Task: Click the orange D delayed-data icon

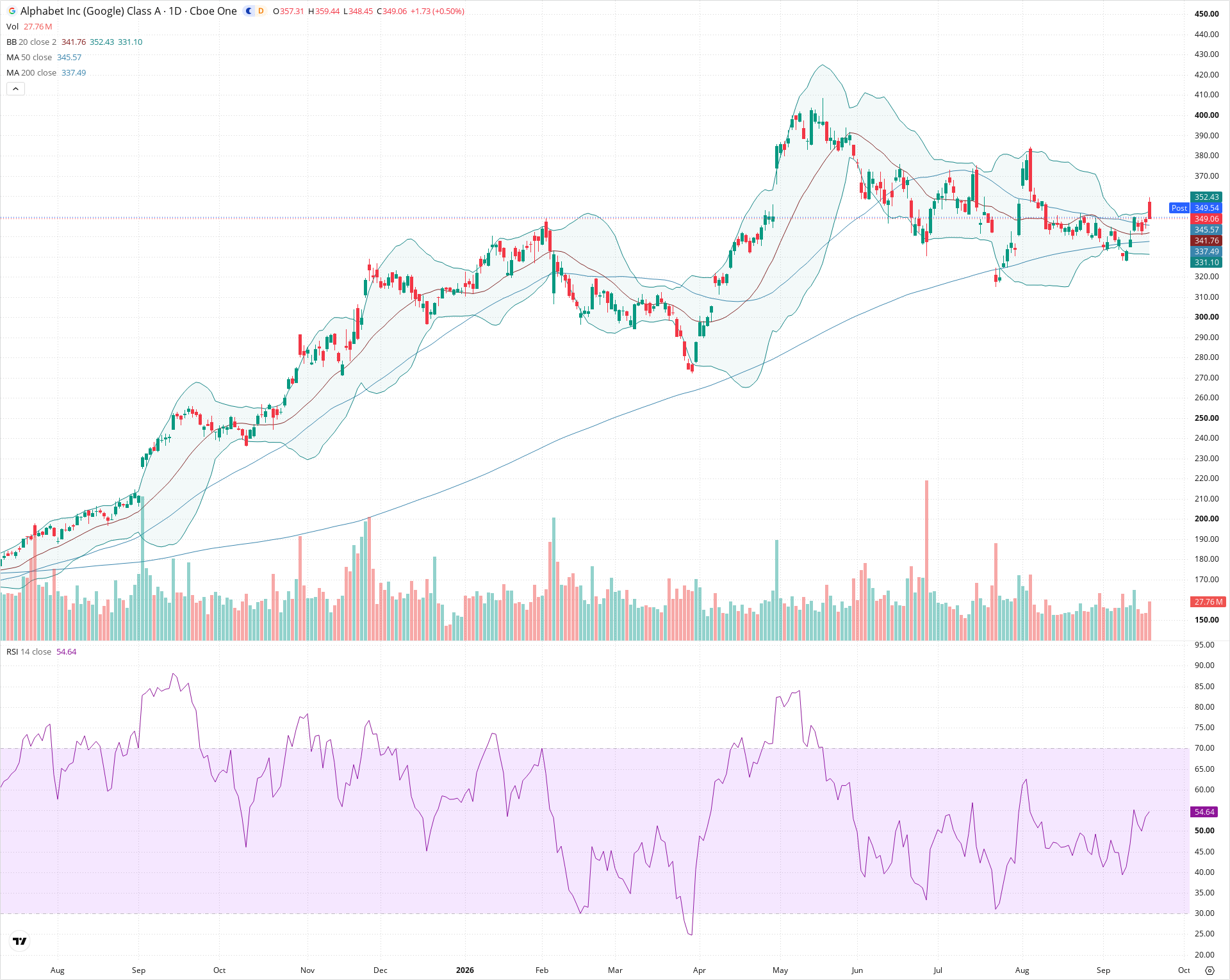Action: click(x=261, y=11)
